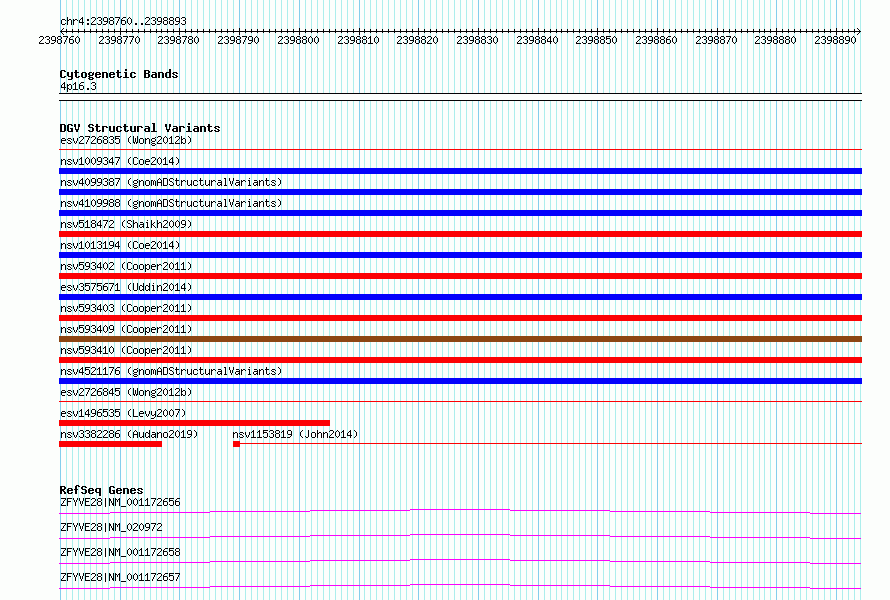Screen dimensions: 890x600
Task: Click thin red line under esv2726835
Action: (460, 150)
